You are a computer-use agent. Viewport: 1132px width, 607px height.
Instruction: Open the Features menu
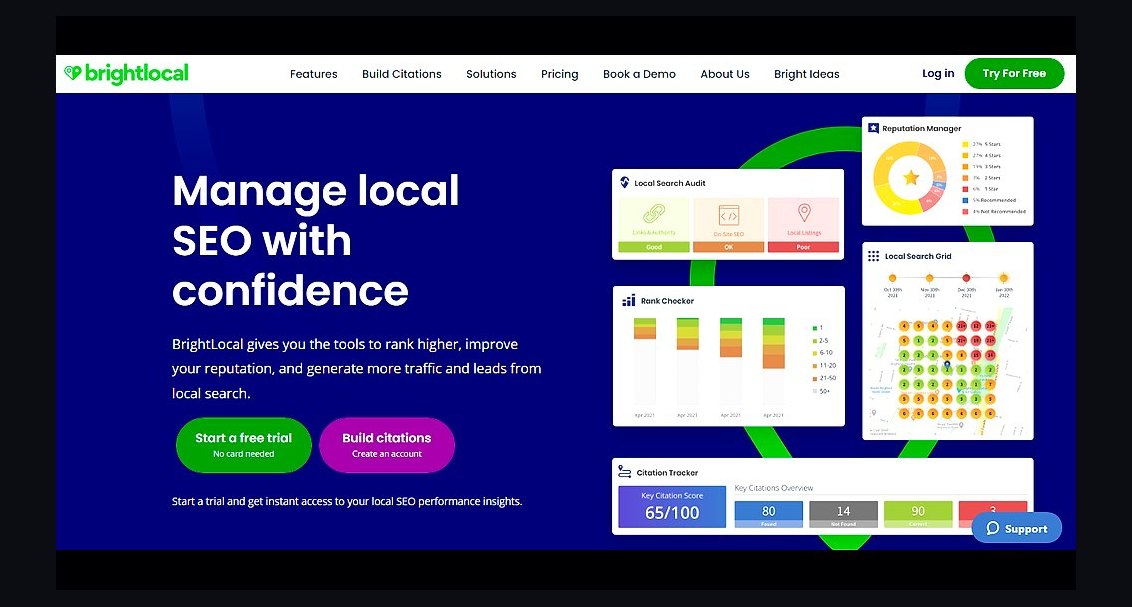[313, 74]
